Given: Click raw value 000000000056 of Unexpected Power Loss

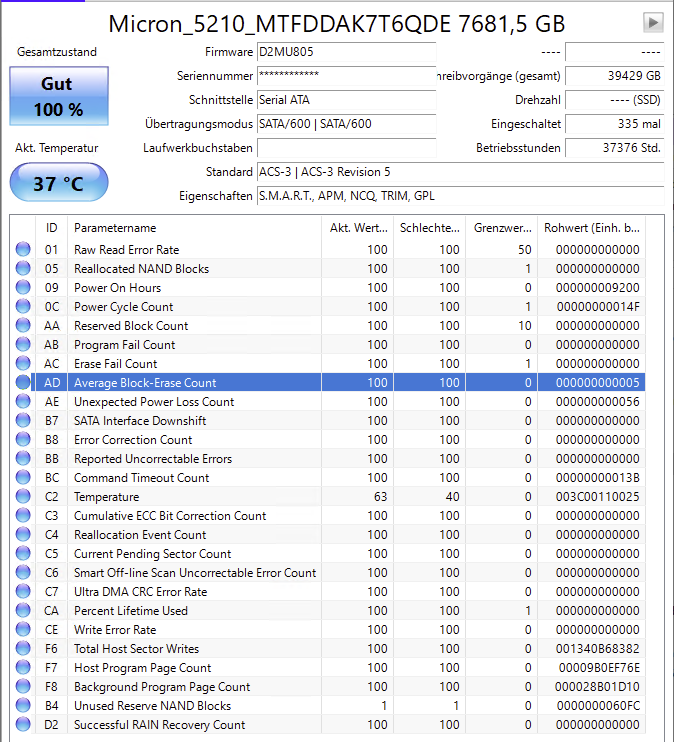Looking at the screenshot, I should tap(598, 402).
